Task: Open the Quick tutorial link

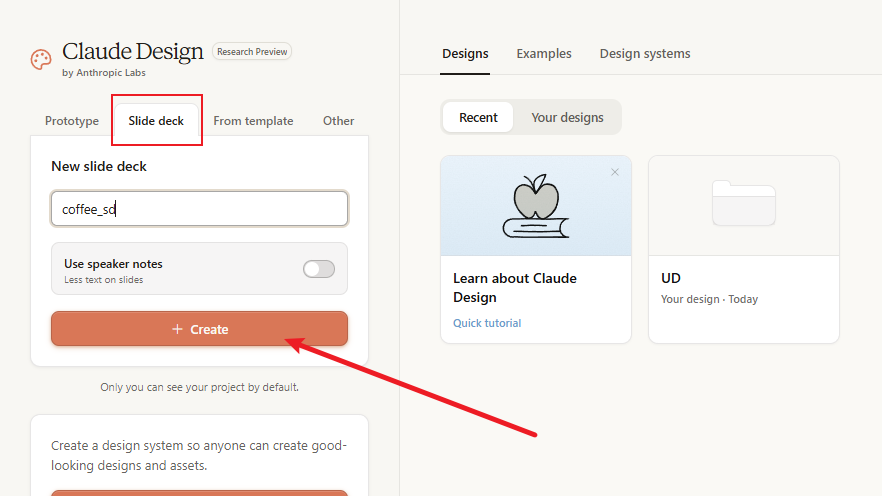Action: pyautogui.click(x=487, y=323)
